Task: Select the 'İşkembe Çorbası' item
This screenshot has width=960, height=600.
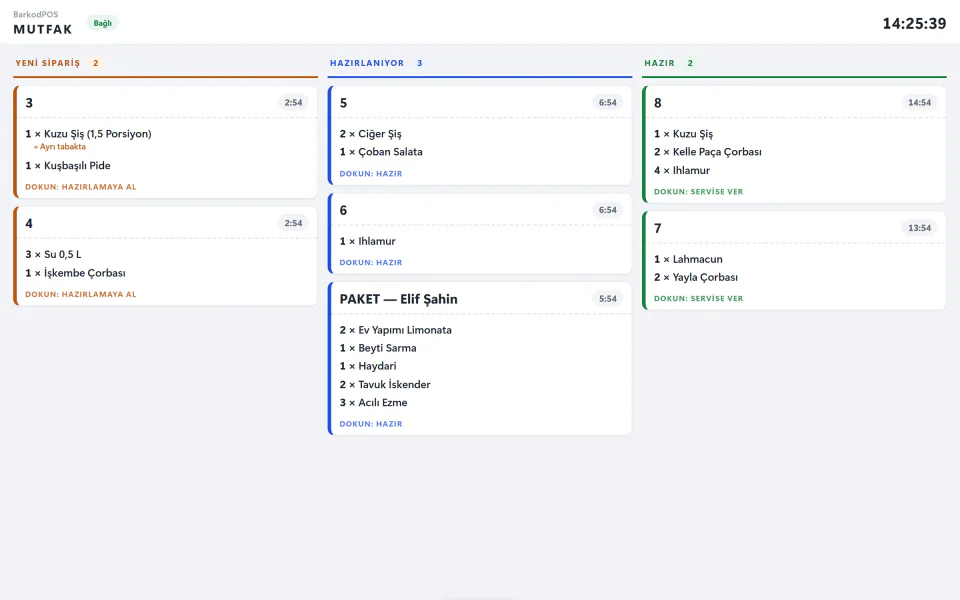Action: [75, 273]
